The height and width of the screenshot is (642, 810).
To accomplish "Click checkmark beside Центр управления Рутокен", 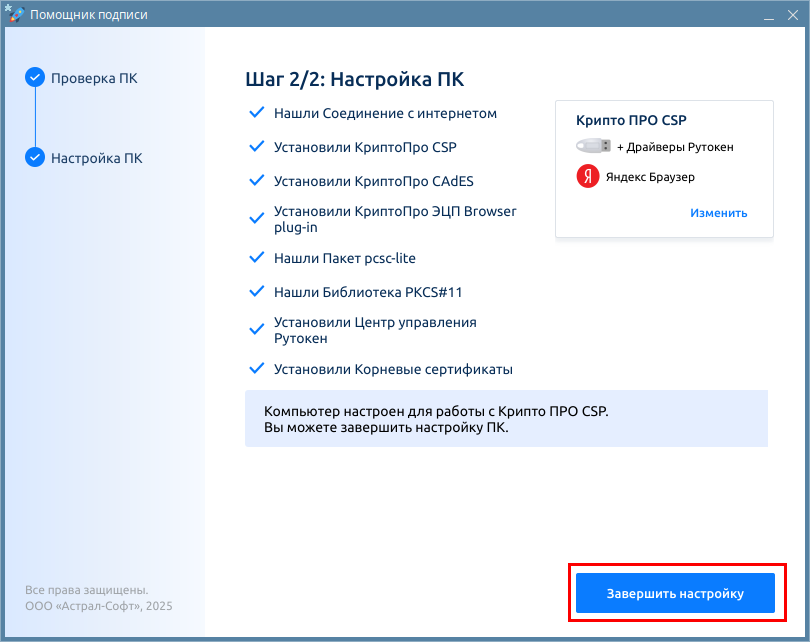I will click(257, 330).
